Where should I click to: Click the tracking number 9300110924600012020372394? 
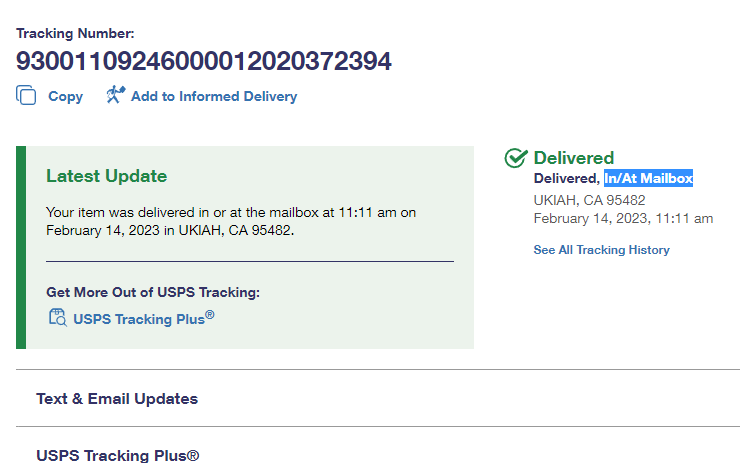(203, 62)
